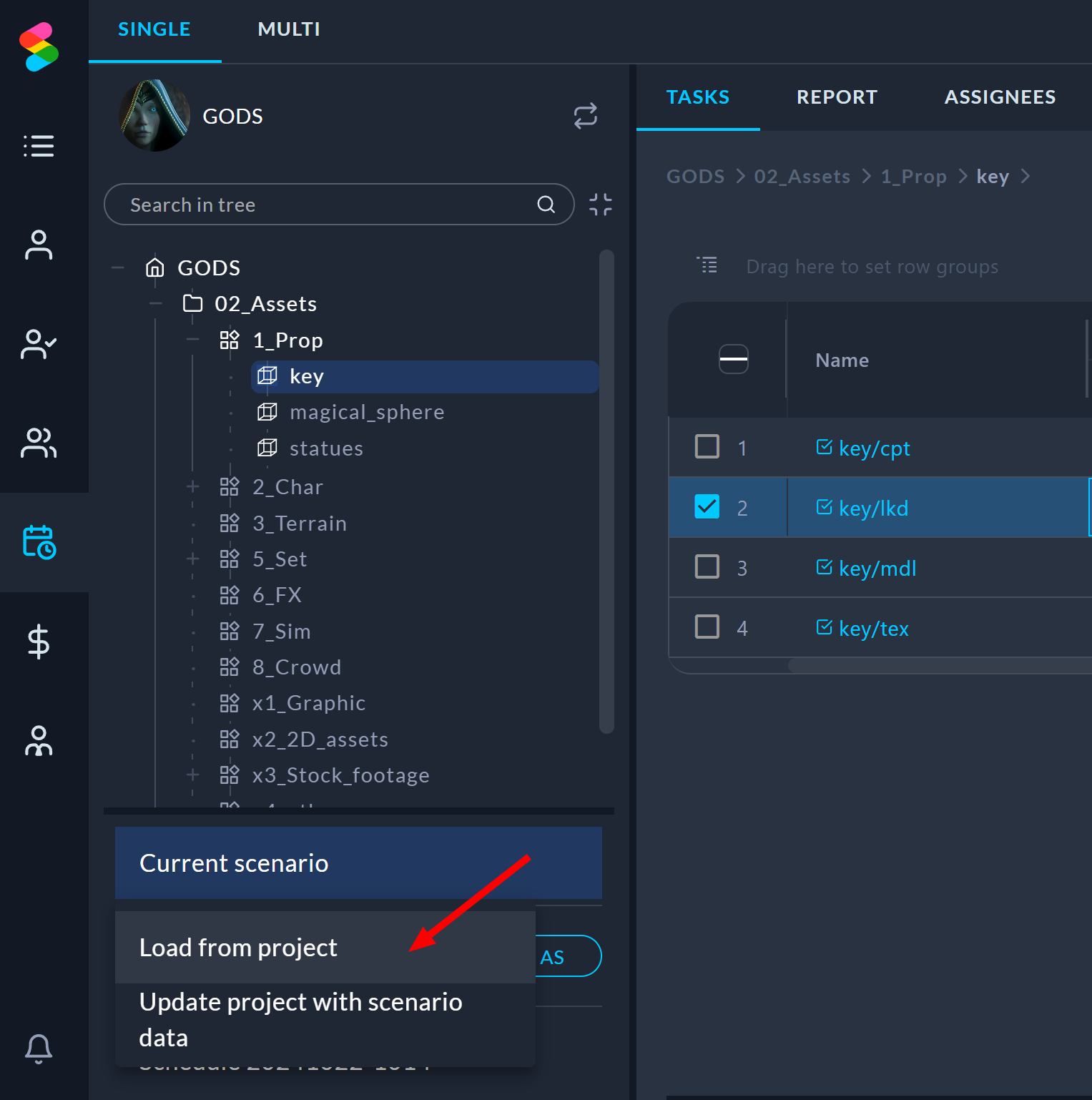Open the ASSIGNEES tab
1092x1100 pixels.
pyautogui.click(x=1000, y=97)
